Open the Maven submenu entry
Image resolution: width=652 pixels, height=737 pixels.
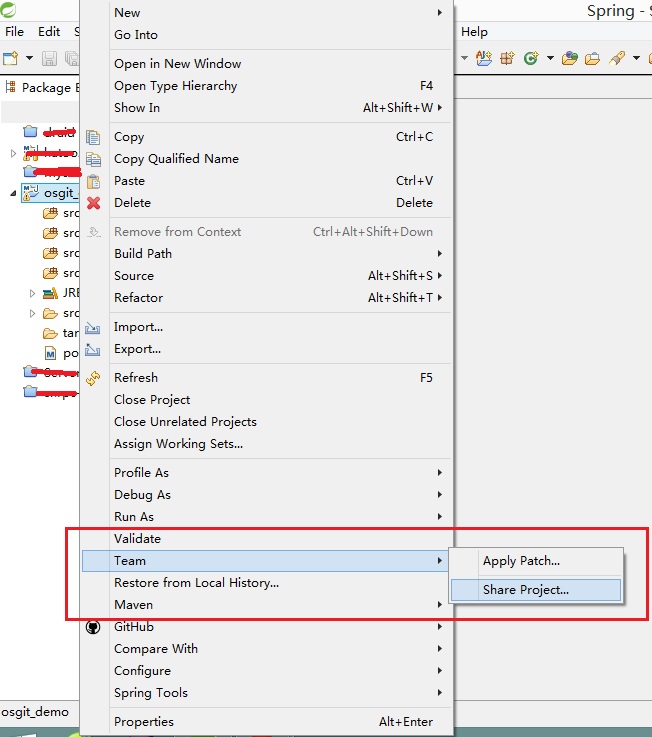coord(134,605)
